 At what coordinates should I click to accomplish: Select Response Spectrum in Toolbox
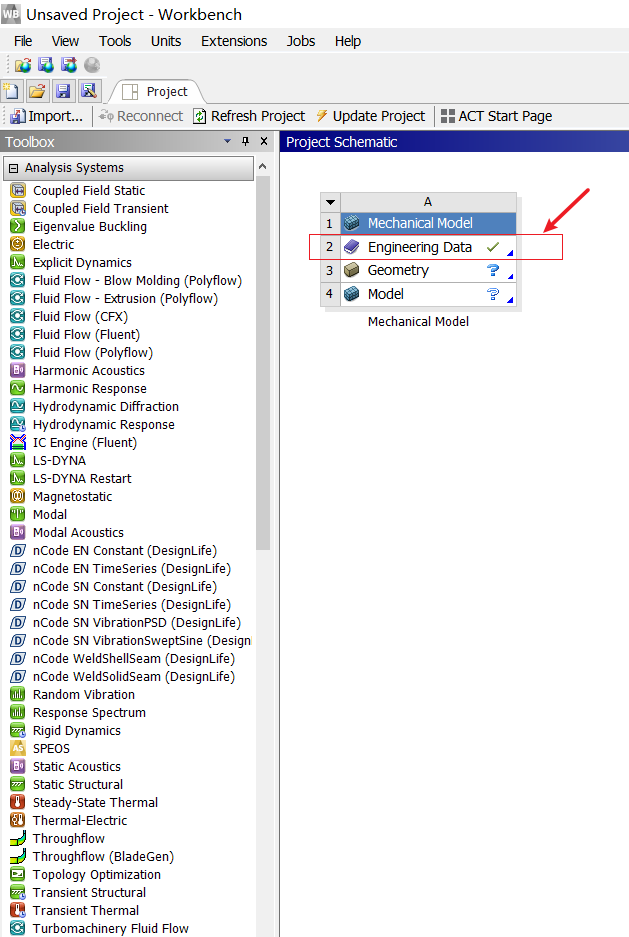coord(89,712)
